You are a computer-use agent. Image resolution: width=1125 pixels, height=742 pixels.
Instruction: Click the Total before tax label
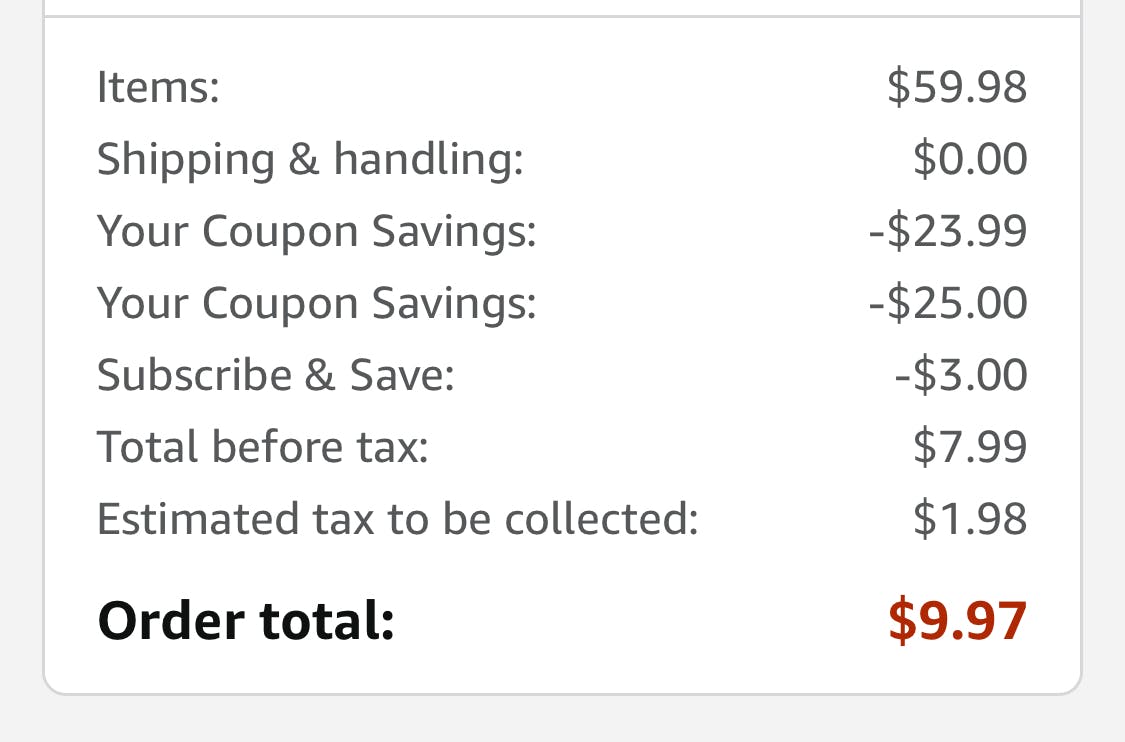(x=262, y=447)
